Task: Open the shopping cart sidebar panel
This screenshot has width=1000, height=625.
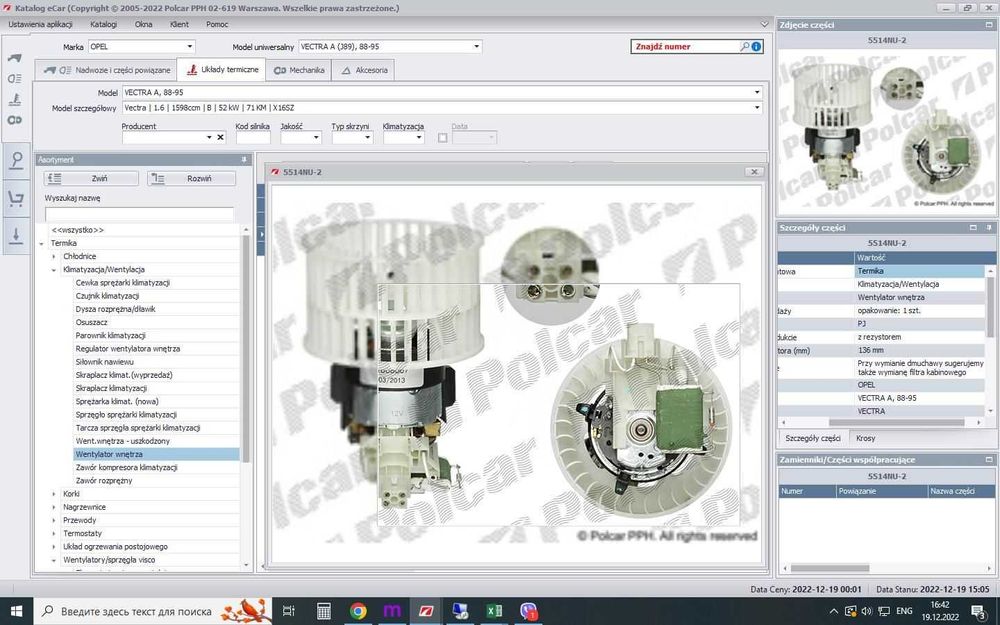Action: [16, 198]
